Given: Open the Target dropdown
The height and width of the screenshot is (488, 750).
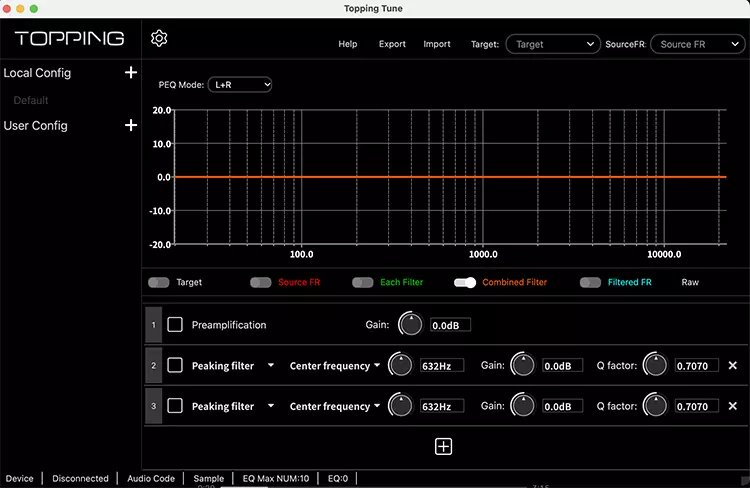Looking at the screenshot, I should (553, 44).
